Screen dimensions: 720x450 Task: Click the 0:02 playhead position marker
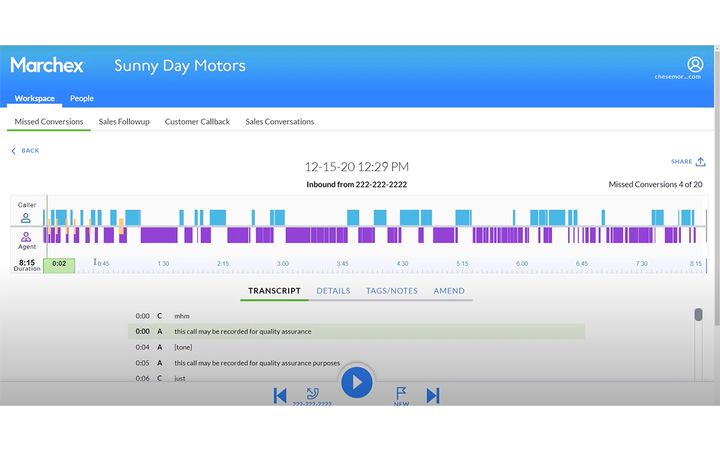click(59, 265)
